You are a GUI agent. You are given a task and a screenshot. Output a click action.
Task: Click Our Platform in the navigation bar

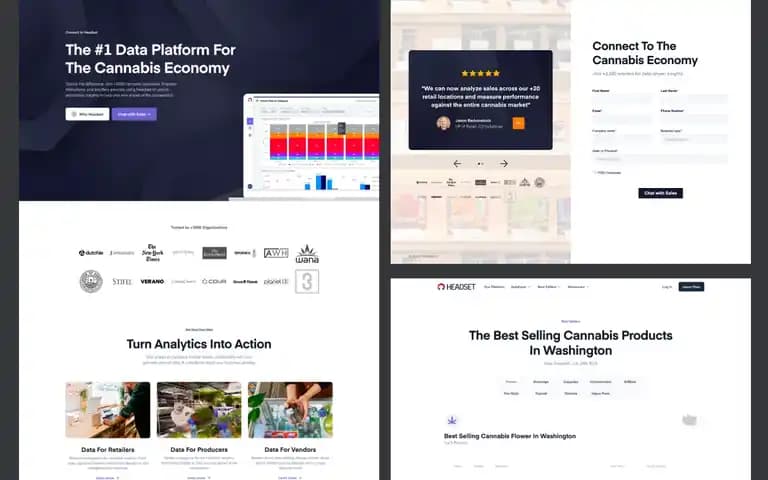pyautogui.click(x=494, y=287)
